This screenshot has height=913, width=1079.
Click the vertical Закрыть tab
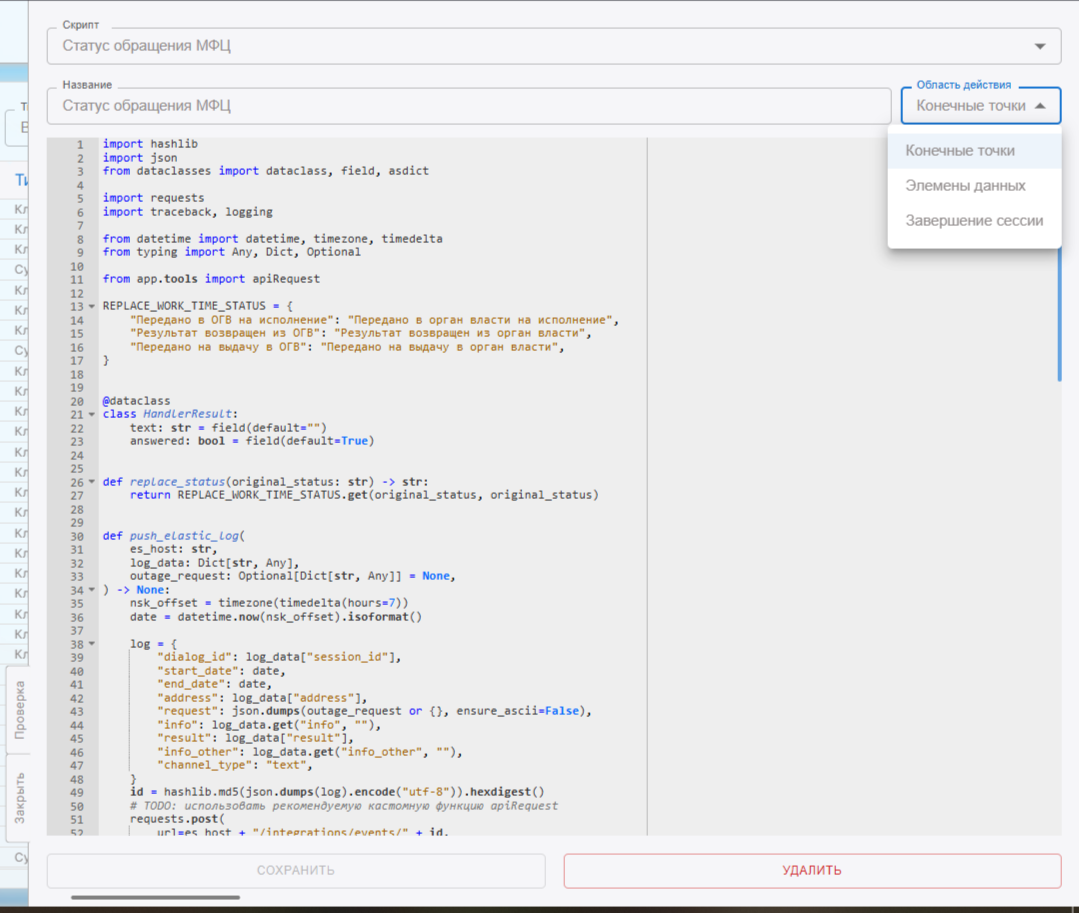click(19, 797)
